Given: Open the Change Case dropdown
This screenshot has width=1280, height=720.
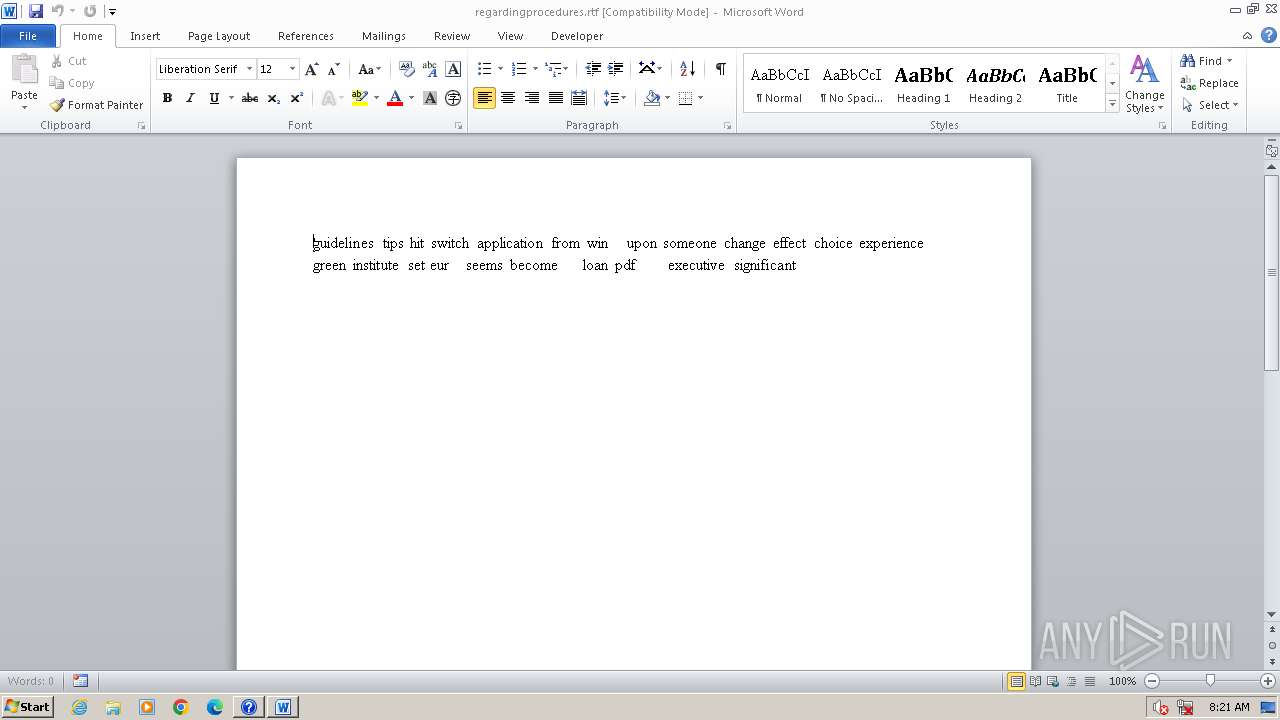Looking at the screenshot, I should (369, 69).
